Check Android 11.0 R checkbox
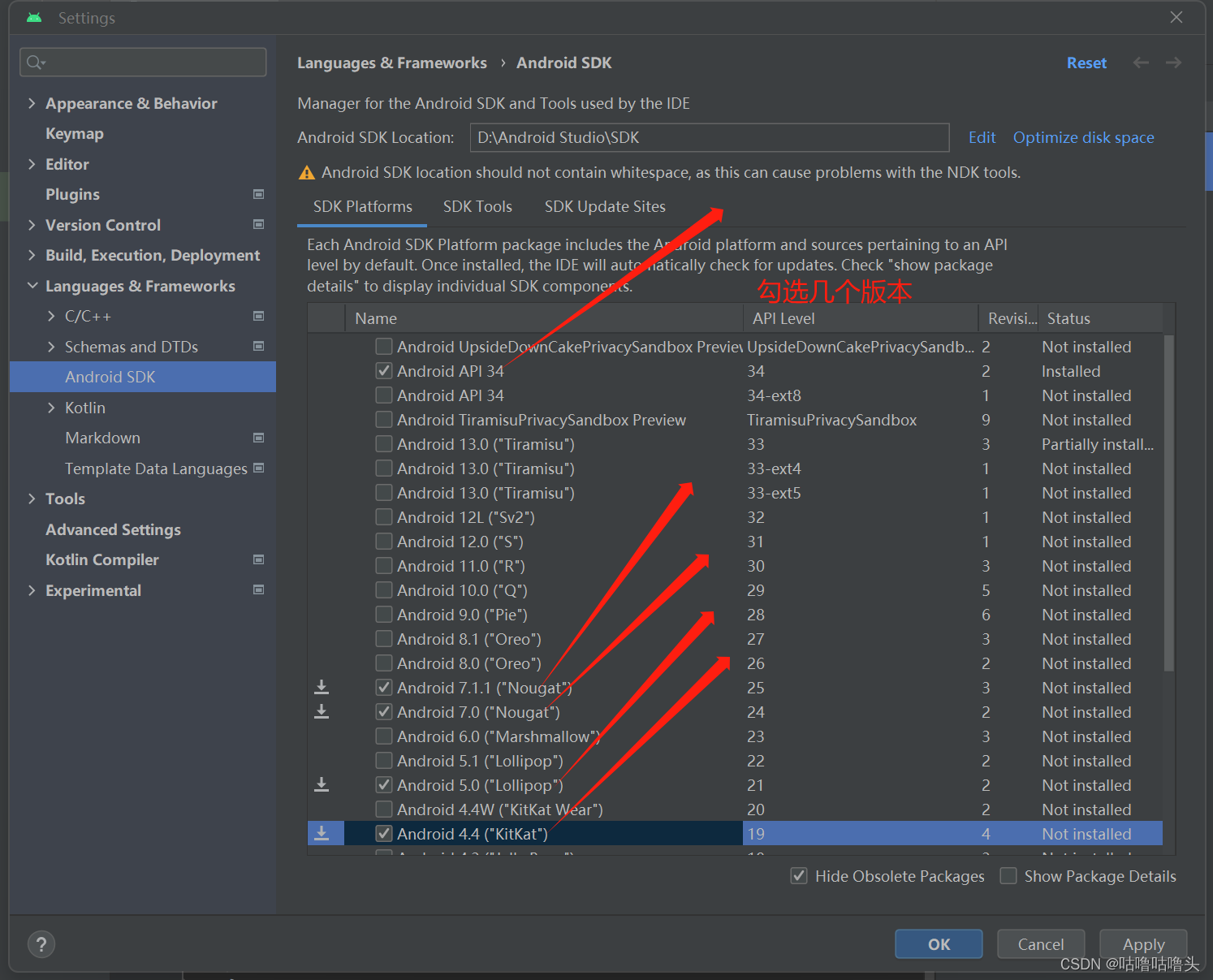The width and height of the screenshot is (1213, 980). click(384, 566)
